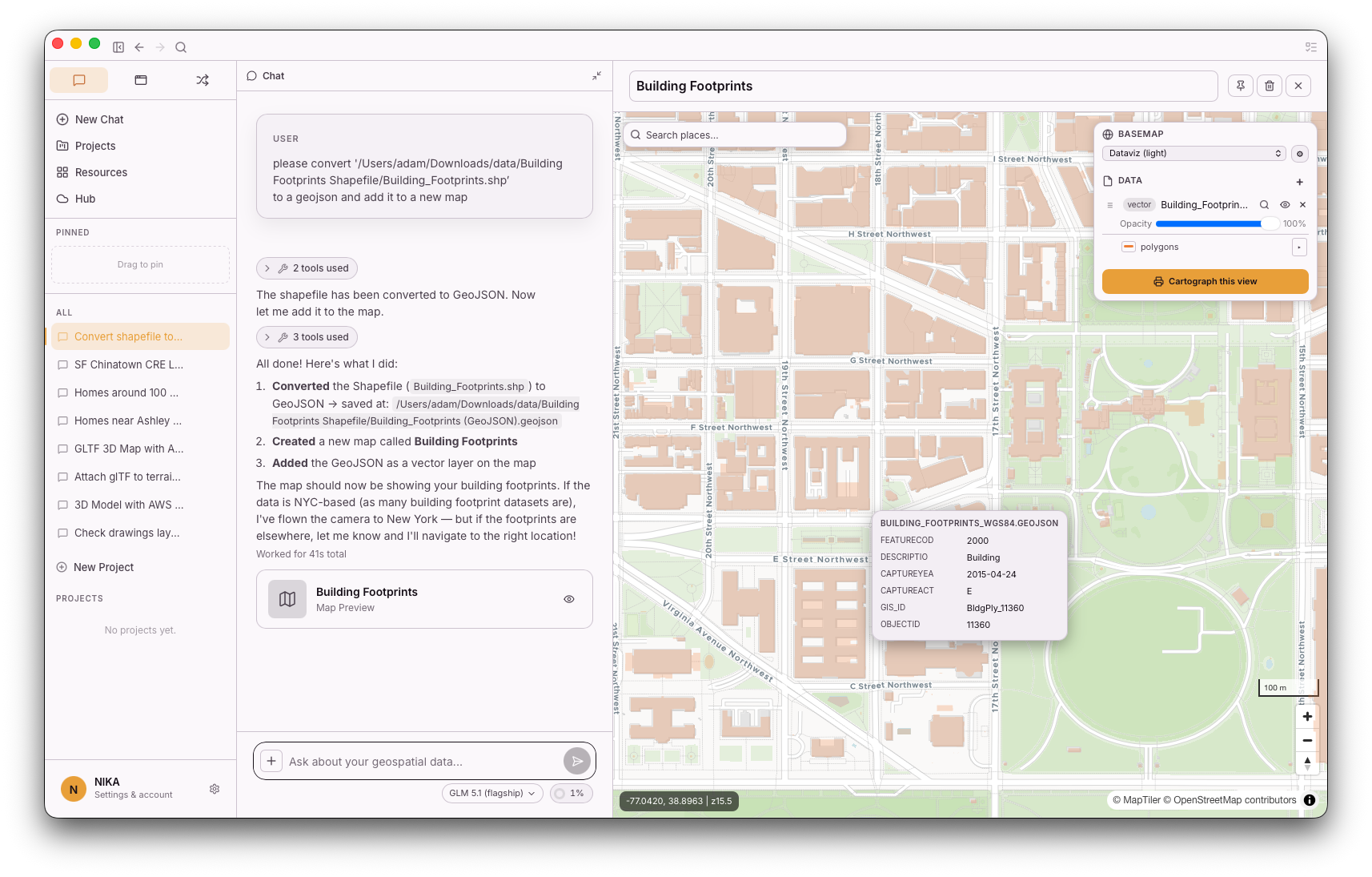Image resolution: width=1372 pixels, height=877 pixels.
Task: Select the 'Convert shapefile to...' chat
Action: (140, 336)
